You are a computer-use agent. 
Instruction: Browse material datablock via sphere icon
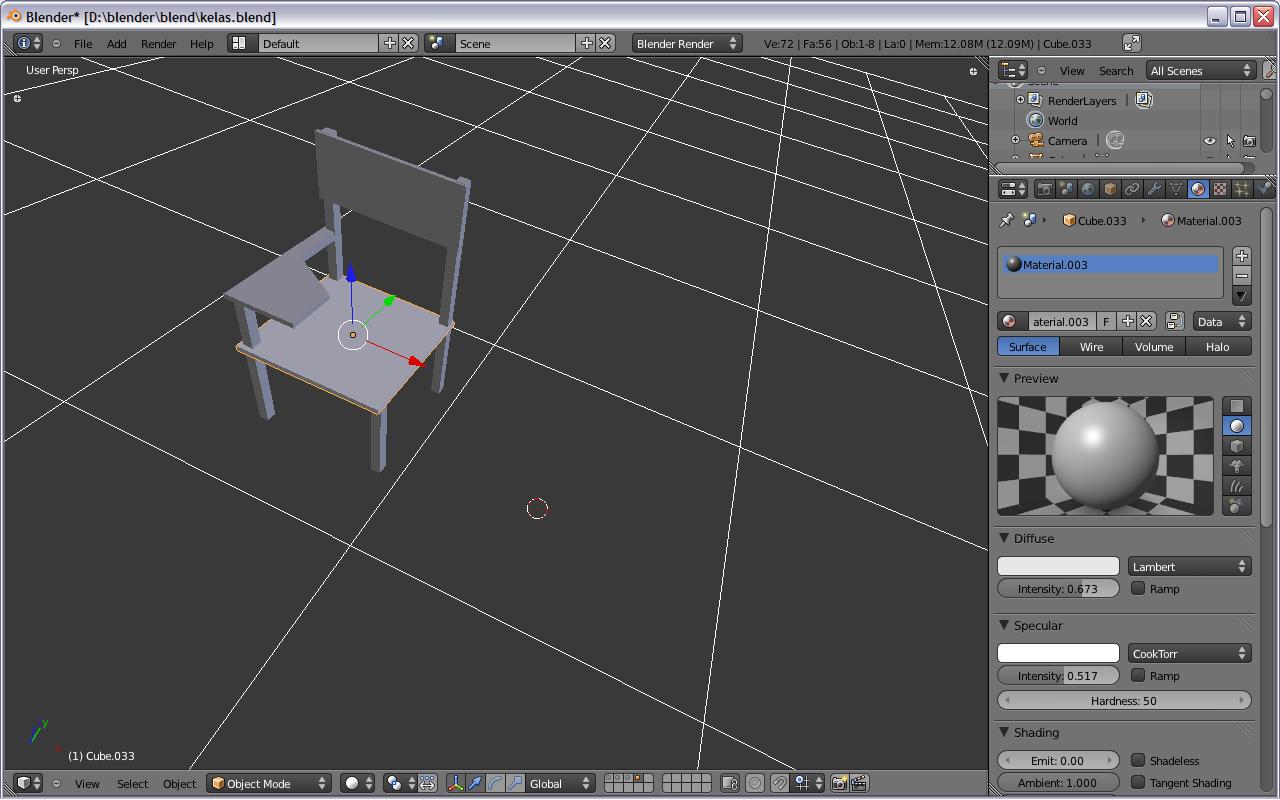[x=1012, y=321]
